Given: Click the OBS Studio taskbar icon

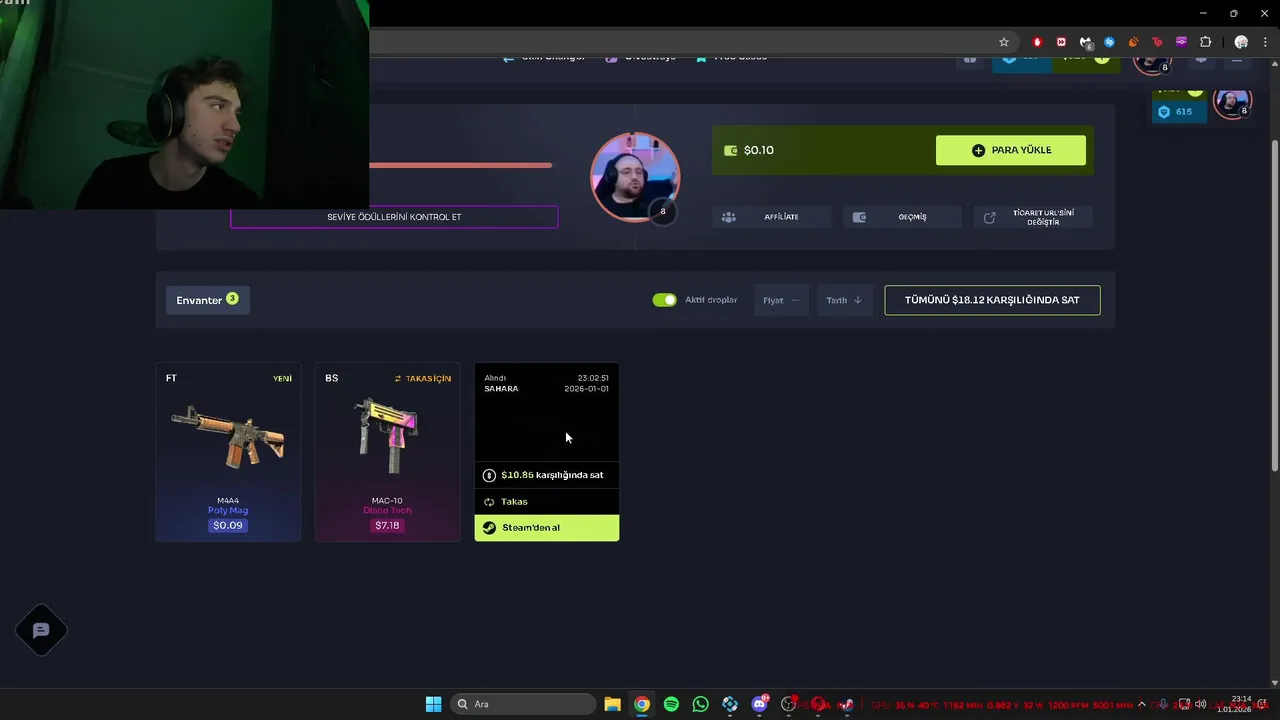Looking at the screenshot, I should click(x=788, y=704).
